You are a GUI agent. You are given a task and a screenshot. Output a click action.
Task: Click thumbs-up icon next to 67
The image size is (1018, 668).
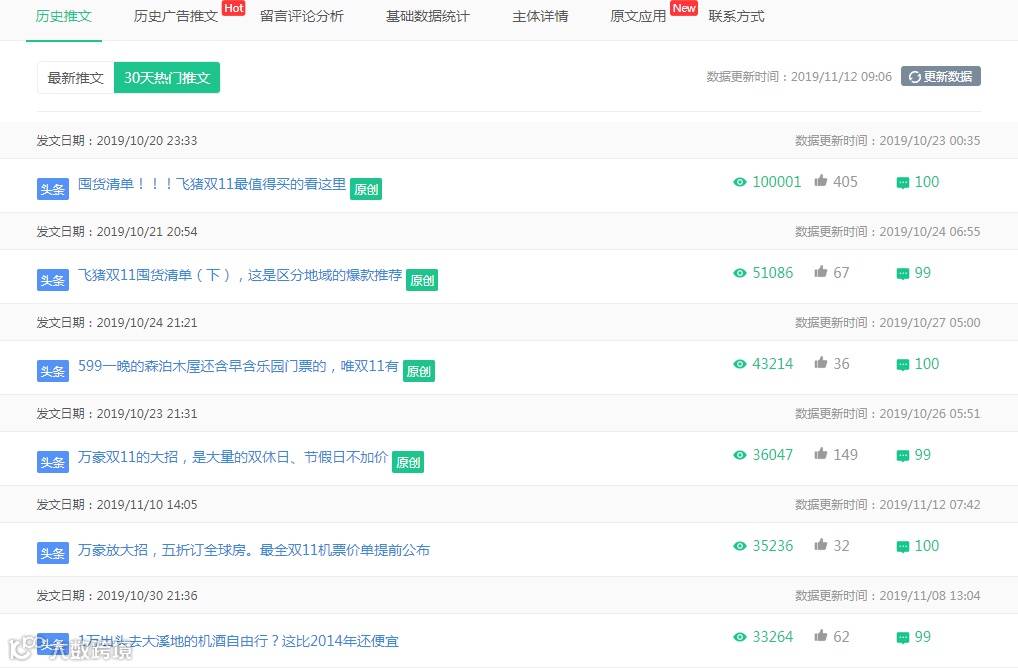pos(821,271)
